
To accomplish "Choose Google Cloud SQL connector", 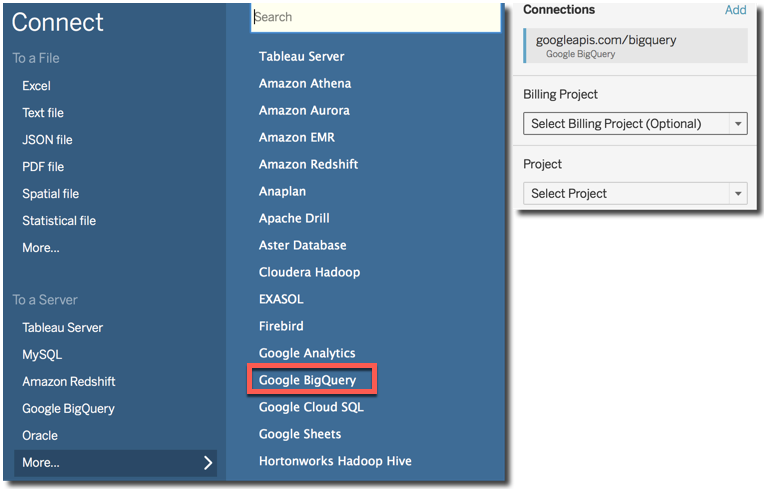I will tap(311, 407).
